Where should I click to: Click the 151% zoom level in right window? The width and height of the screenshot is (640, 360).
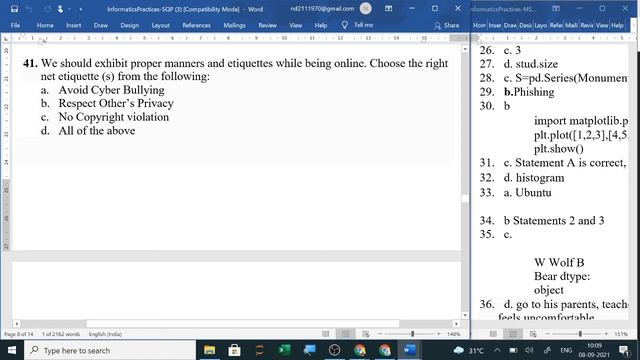pyautogui.click(x=621, y=334)
